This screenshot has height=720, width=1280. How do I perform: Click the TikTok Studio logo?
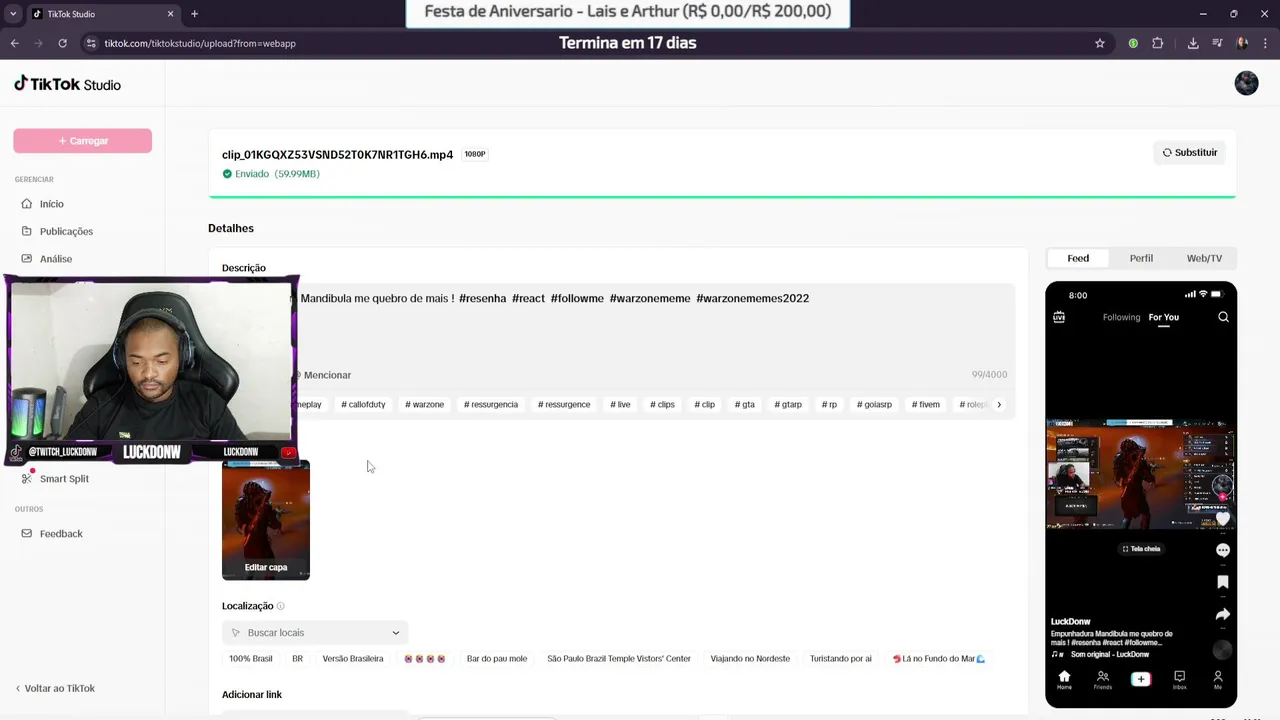tap(67, 84)
